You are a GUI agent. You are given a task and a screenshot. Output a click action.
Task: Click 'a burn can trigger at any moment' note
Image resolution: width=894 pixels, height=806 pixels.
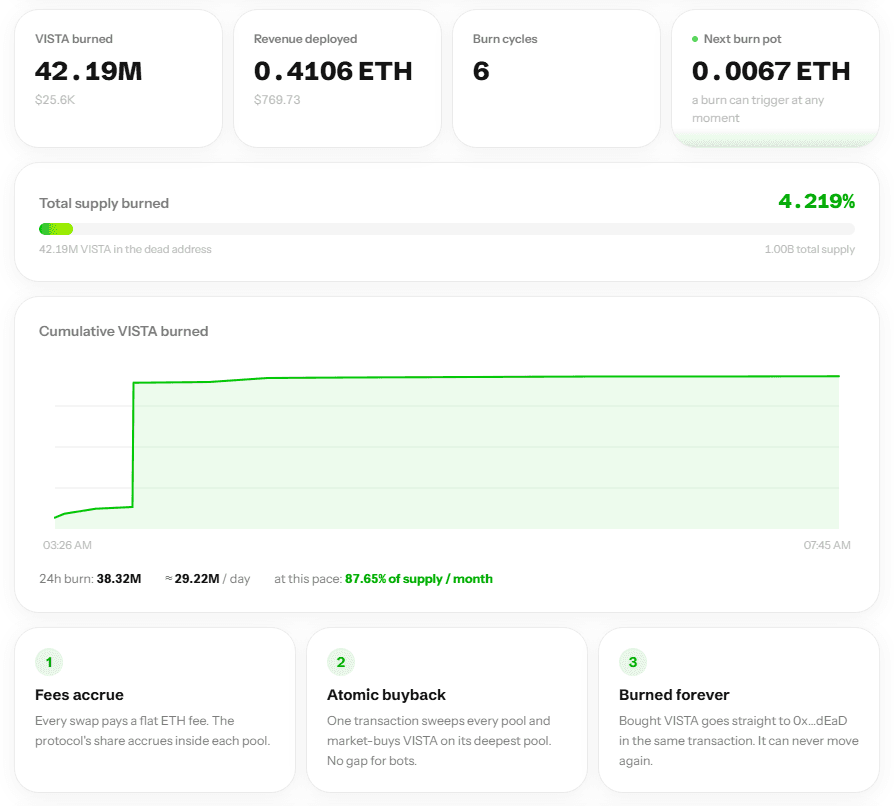click(758, 109)
